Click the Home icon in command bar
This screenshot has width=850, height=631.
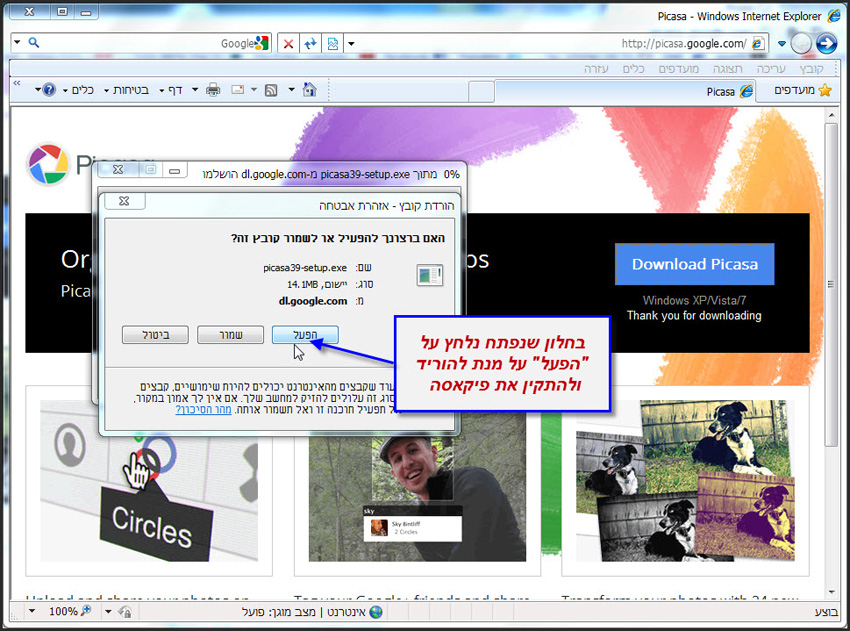[x=310, y=89]
